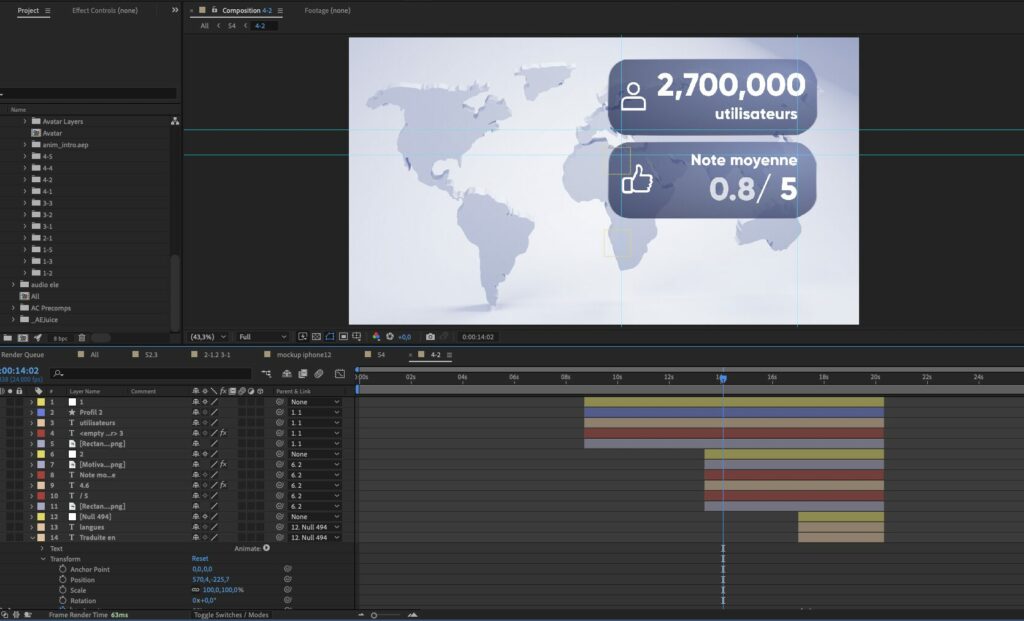Open the mockup iphone12 timeline tab
This screenshot has width=1024, height=621.
click(303, 355)
